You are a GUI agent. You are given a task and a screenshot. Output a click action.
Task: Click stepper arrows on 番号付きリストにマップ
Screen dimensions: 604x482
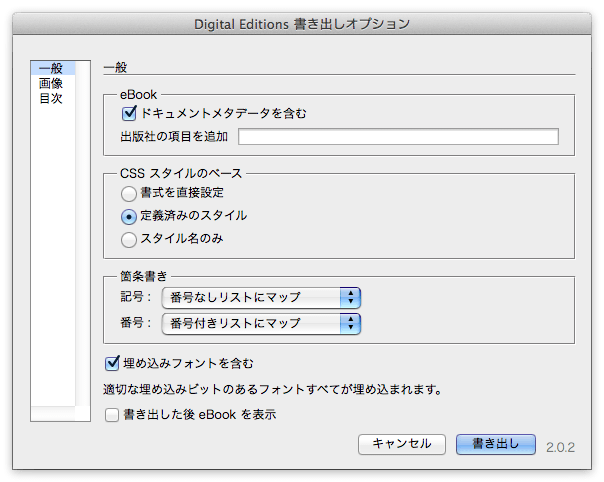click(351, 323)
